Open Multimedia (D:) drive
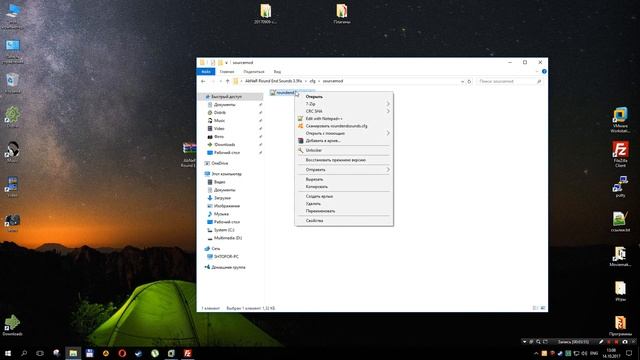The height and width of the screenshot is (360, 640). pyautogui.click(x=228, y=238)
